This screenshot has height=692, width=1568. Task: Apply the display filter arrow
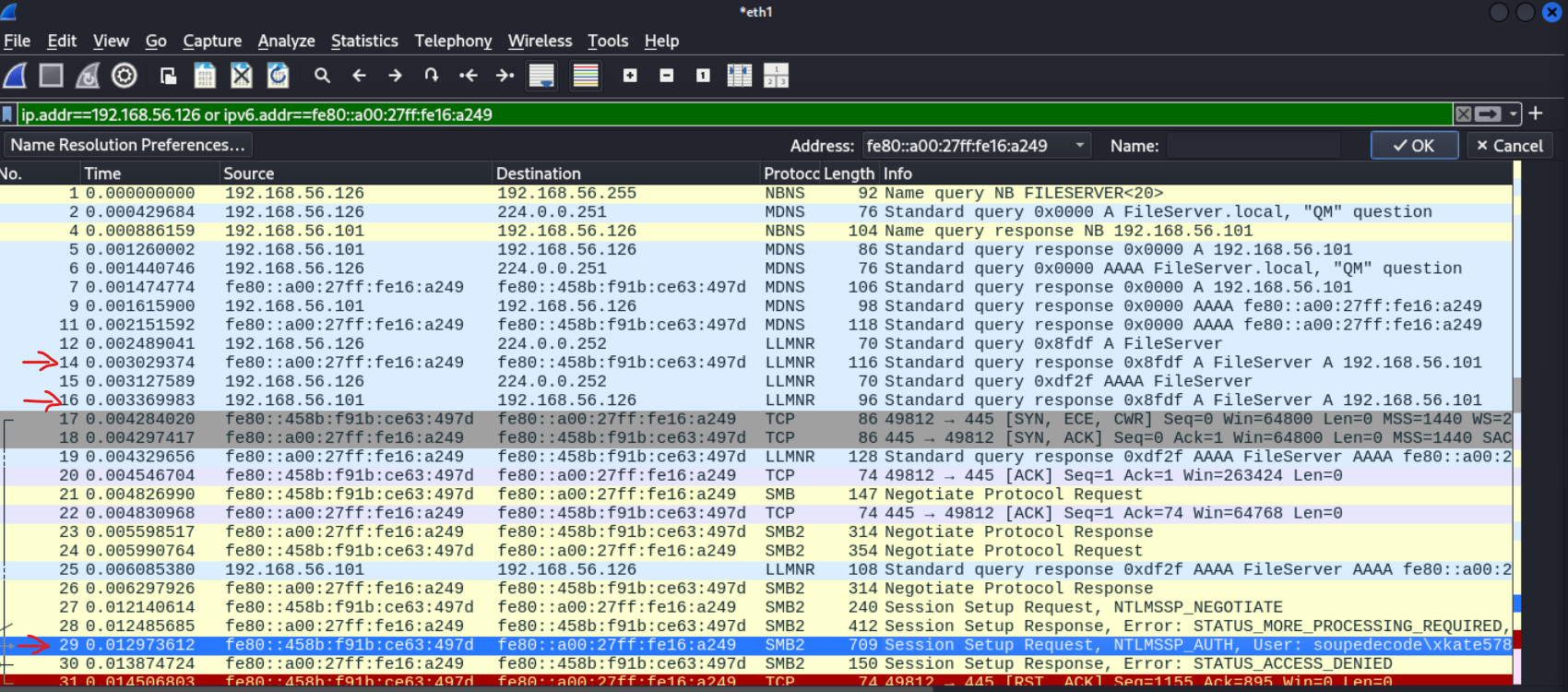pos(1488,114)
